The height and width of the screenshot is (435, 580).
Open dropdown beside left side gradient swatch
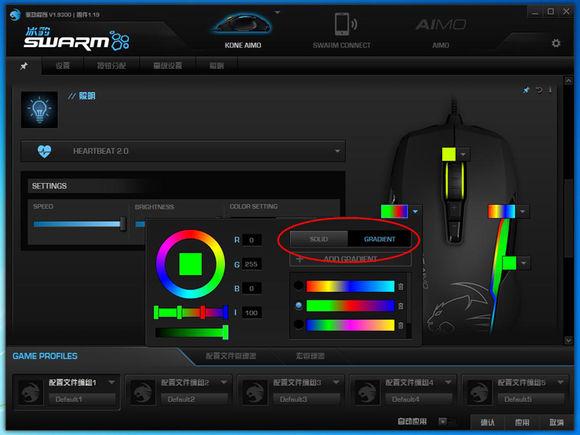(415, 212)
